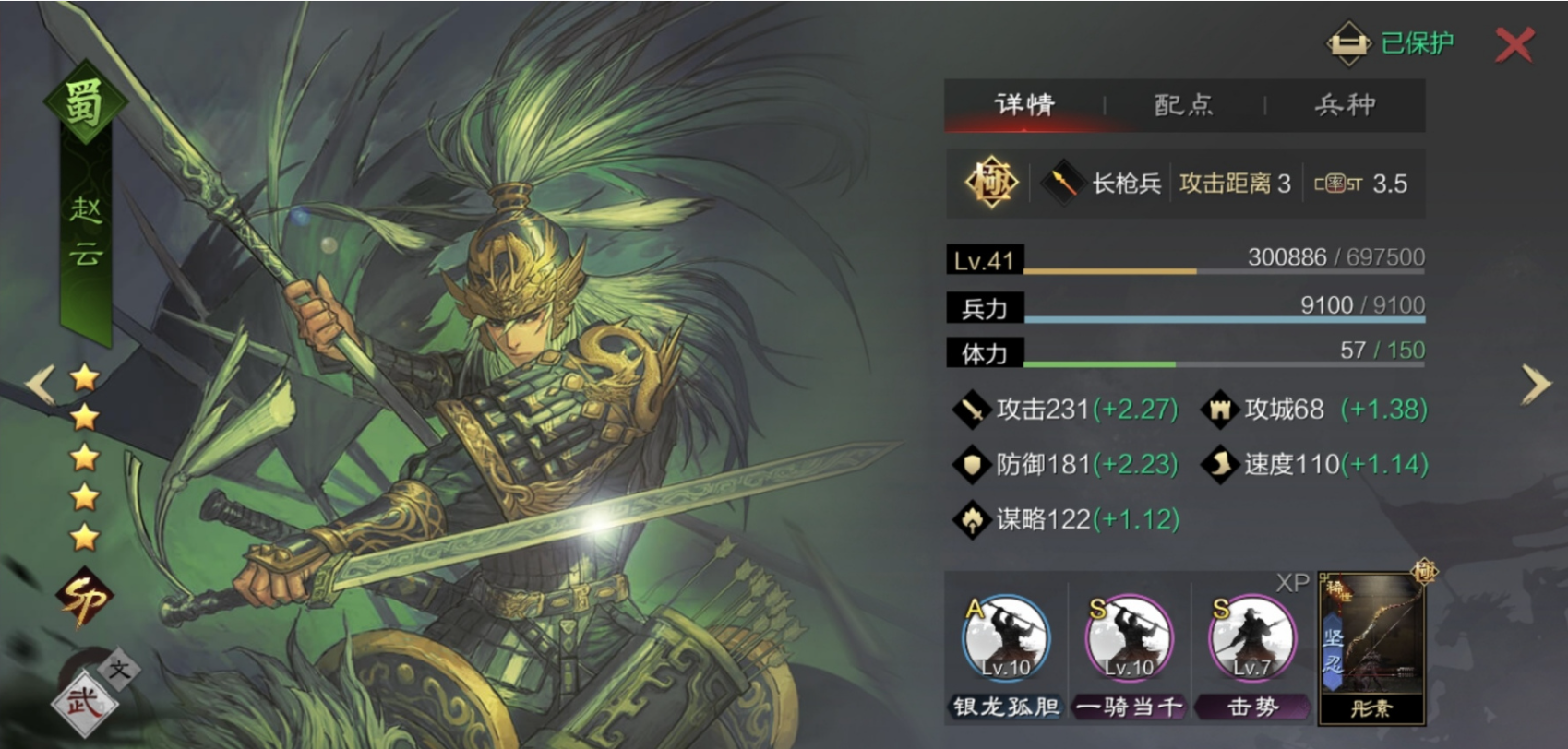
Task: Switch to the 文 mode toggle
Action: pyautogui.click(x=119, y=670)
